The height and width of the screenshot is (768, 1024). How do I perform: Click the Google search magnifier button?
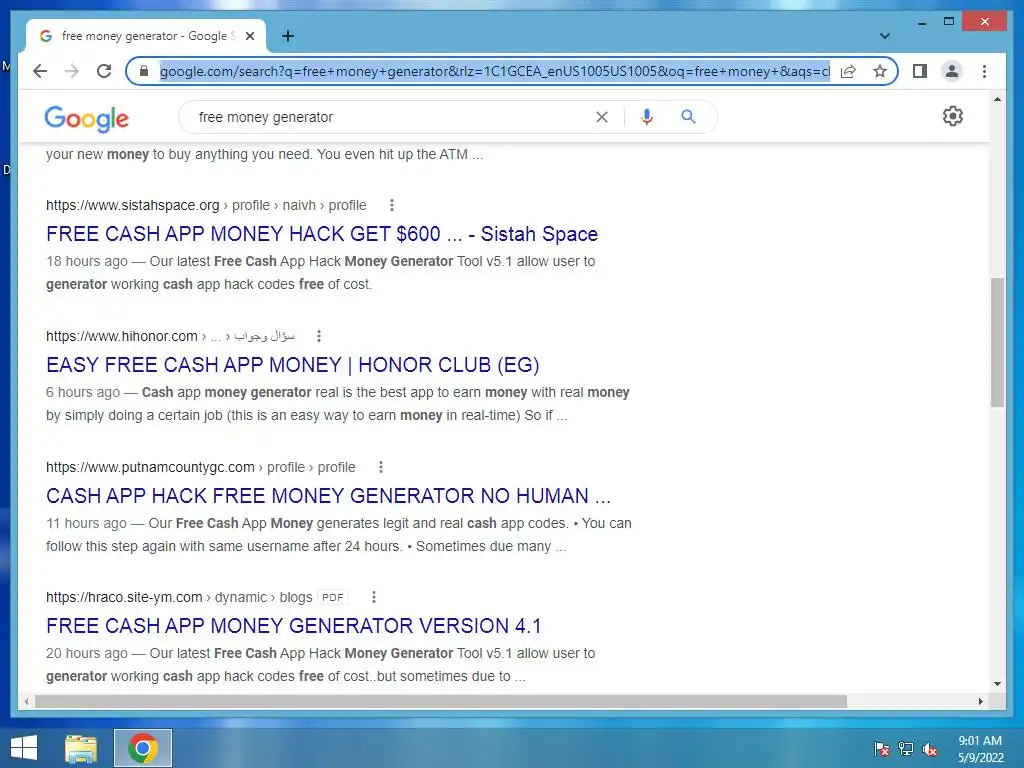click(x=688, y=117)
